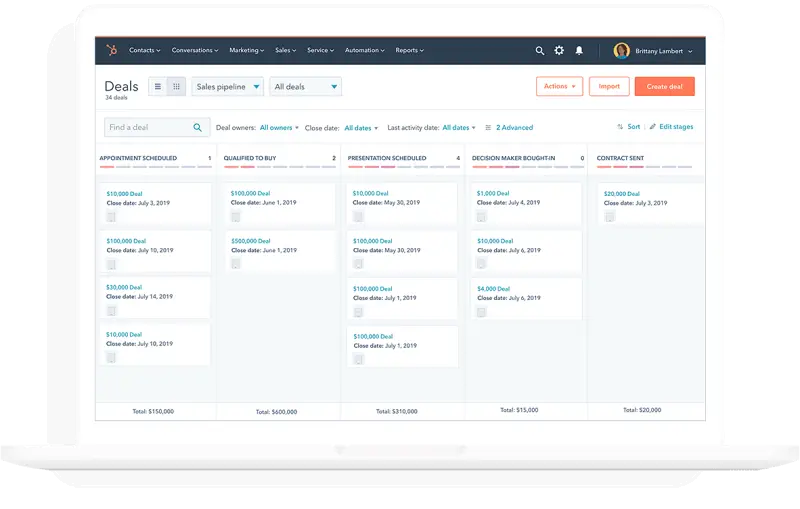Click the Import button
Viewport: 800px width, 509px height.
[609, 86]
